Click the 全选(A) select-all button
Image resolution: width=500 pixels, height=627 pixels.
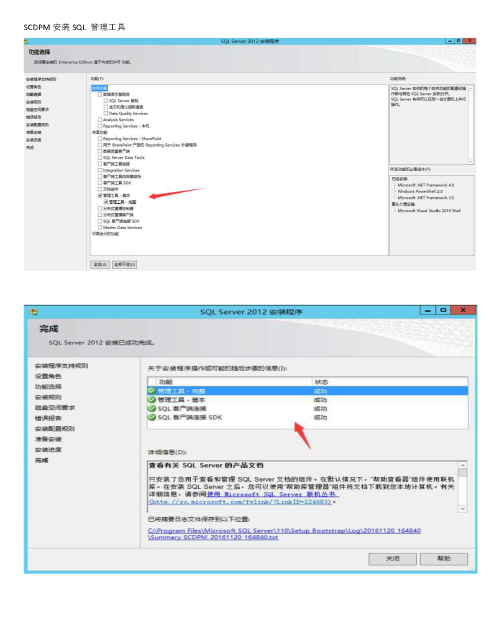(100, 264)
